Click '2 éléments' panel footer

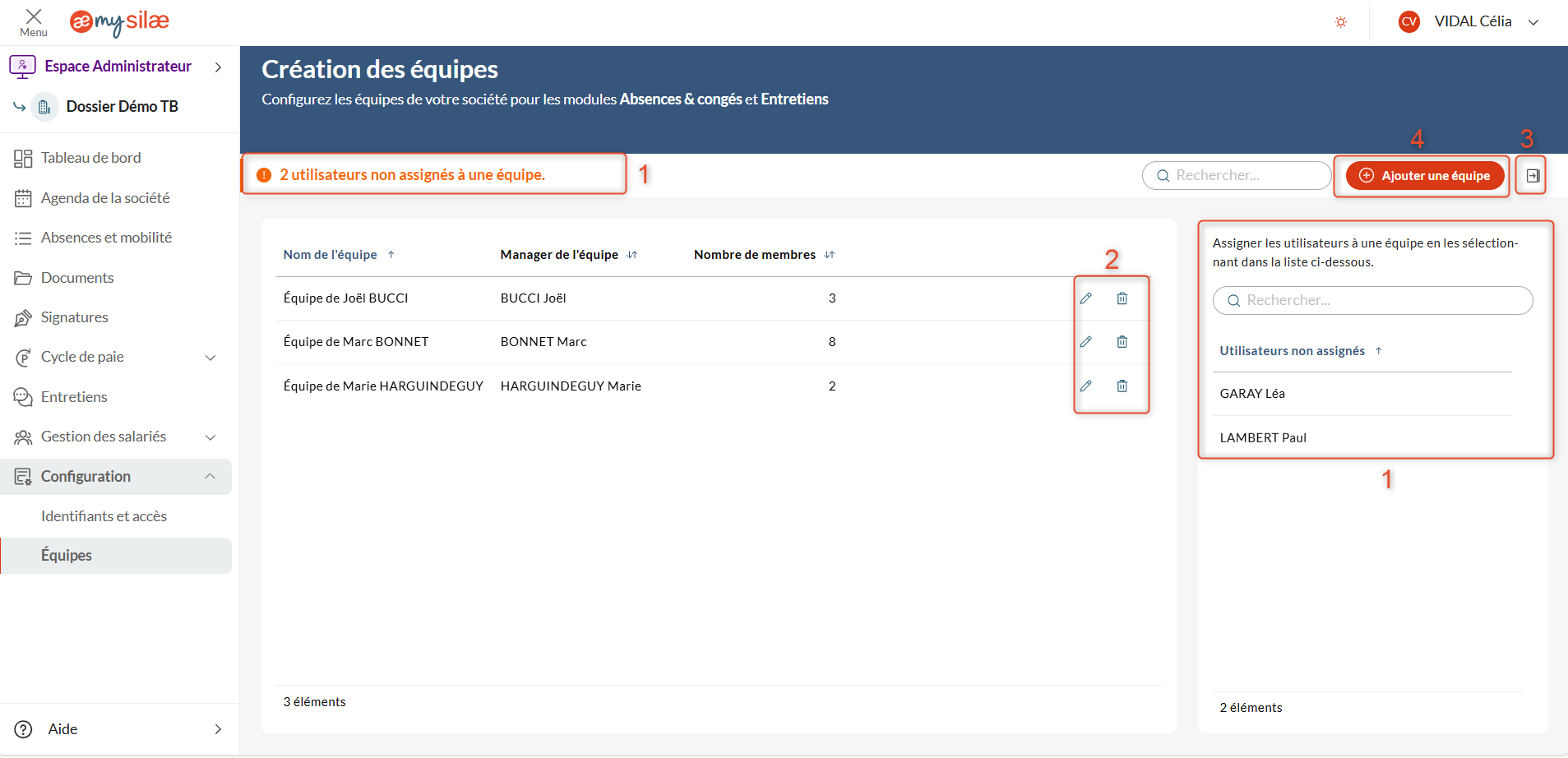pyautogui.click(x=1251, y=708)
